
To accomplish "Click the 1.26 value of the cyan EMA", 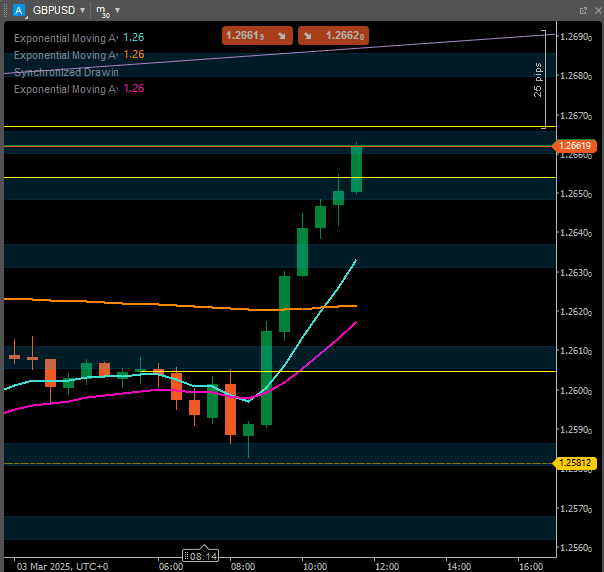I will tap(134, 37).
